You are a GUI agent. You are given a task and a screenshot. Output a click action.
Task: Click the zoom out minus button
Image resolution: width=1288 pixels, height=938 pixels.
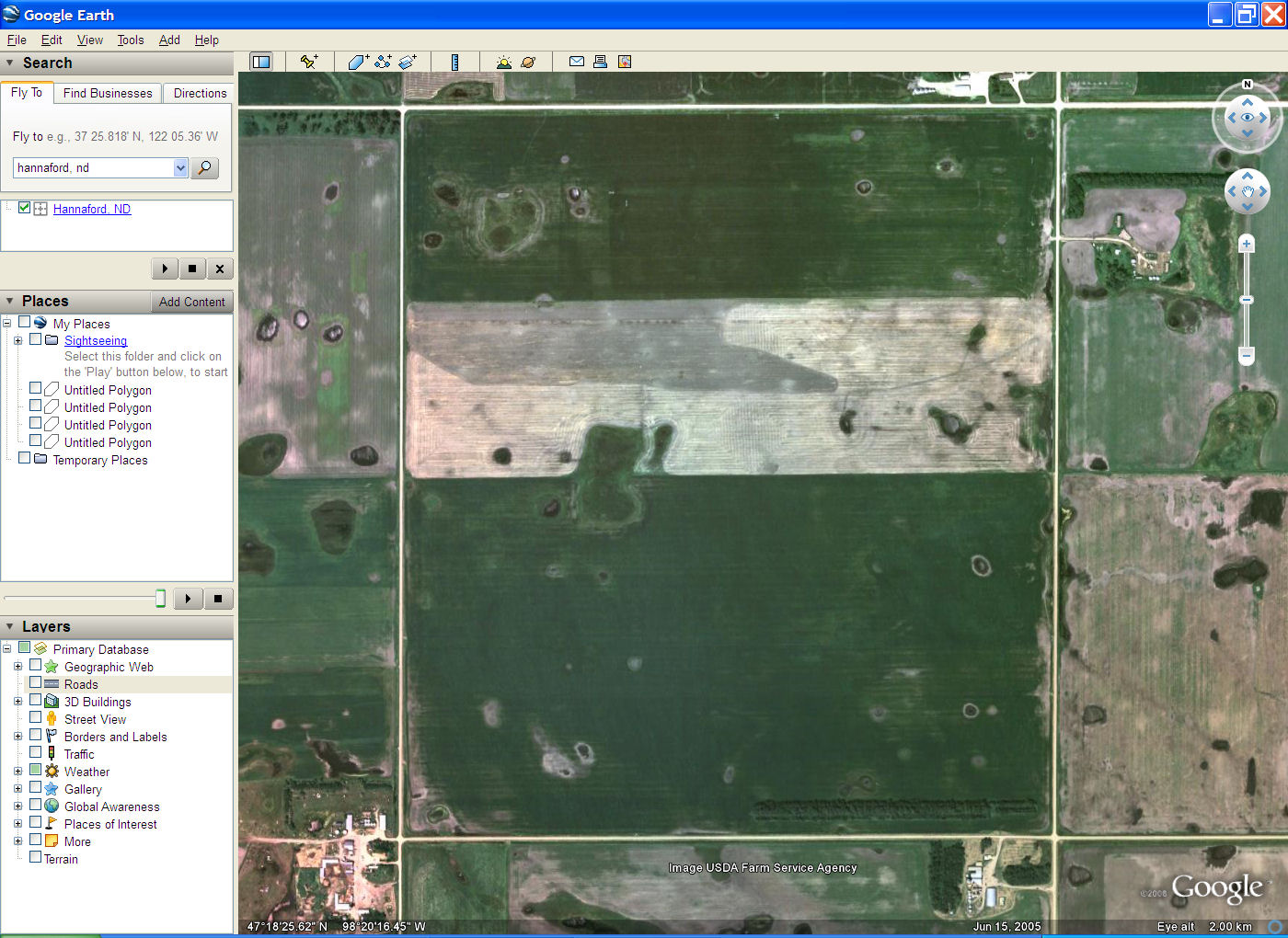(x=1247, y=355)
